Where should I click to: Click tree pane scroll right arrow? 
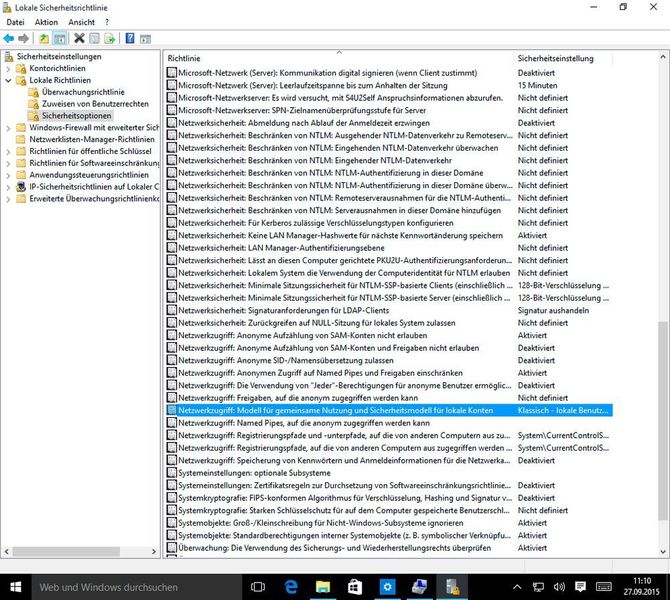coord(154,552)
